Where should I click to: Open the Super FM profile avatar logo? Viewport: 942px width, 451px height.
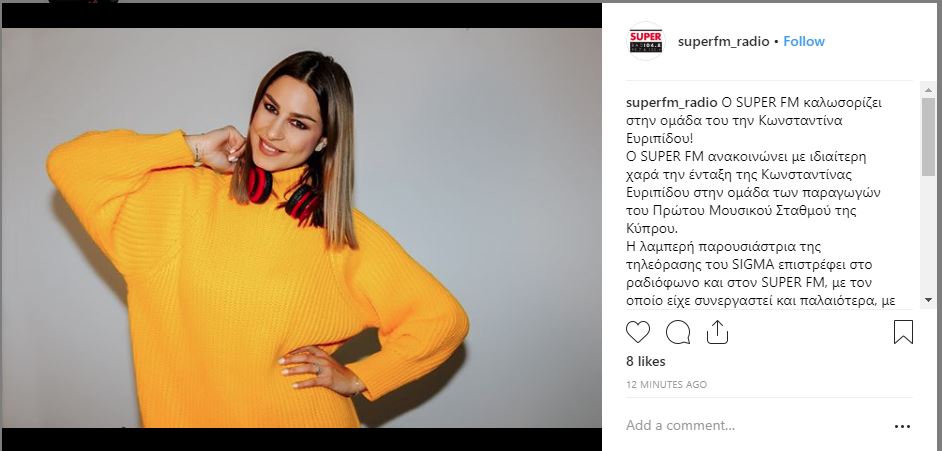coord(646,41)
